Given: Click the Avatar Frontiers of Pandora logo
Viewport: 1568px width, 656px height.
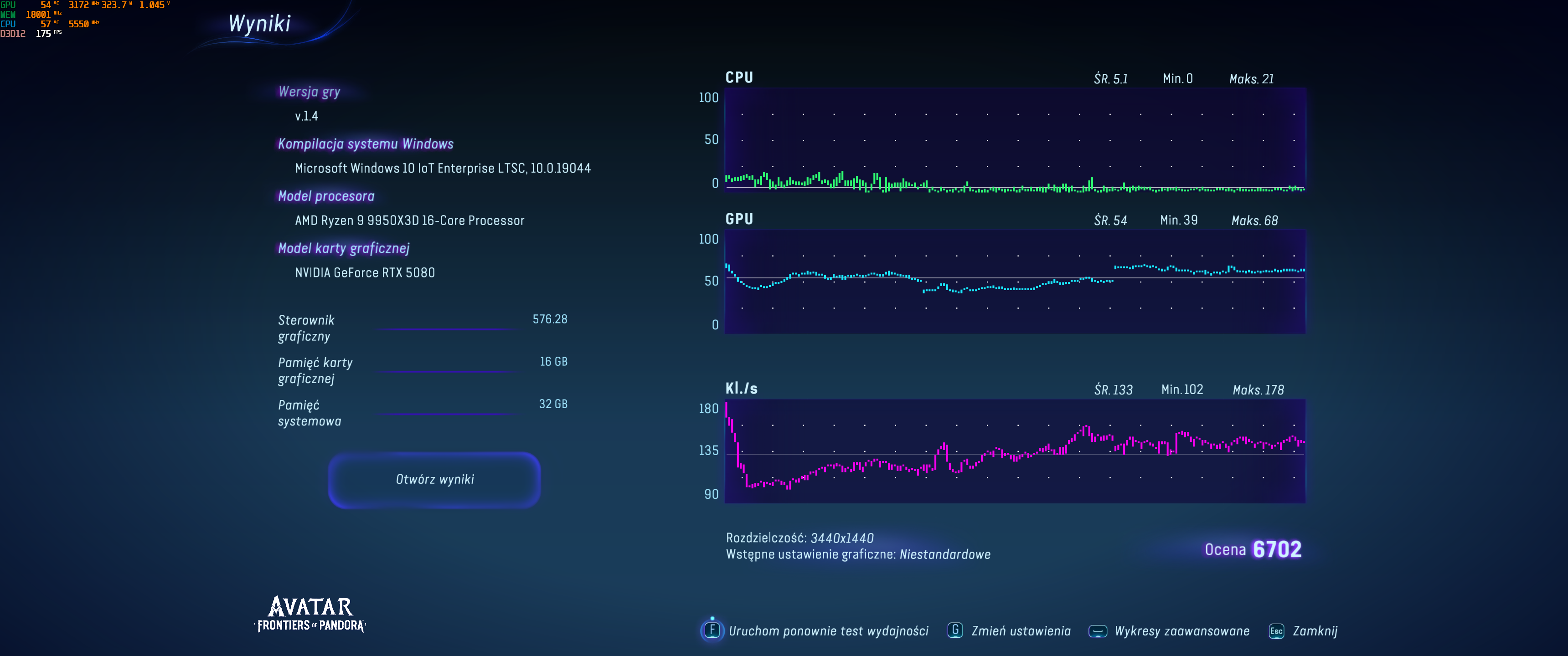Looking at the screenshot, I should tap(310, 614).
